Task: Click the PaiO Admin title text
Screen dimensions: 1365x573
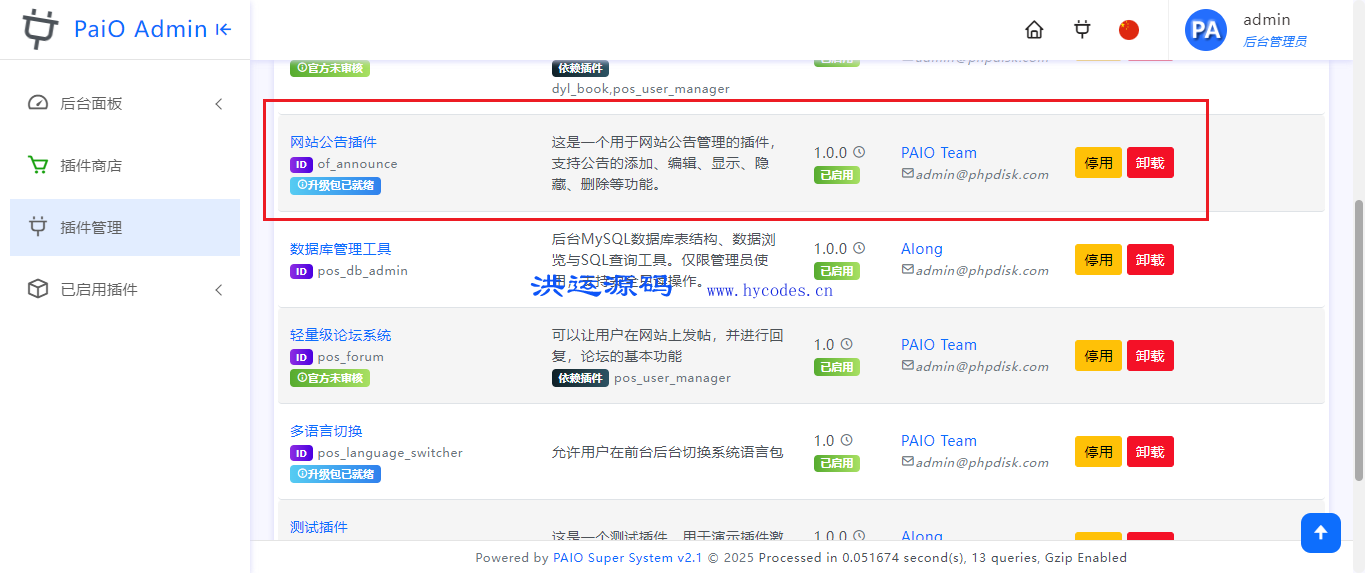Action: 141,29
